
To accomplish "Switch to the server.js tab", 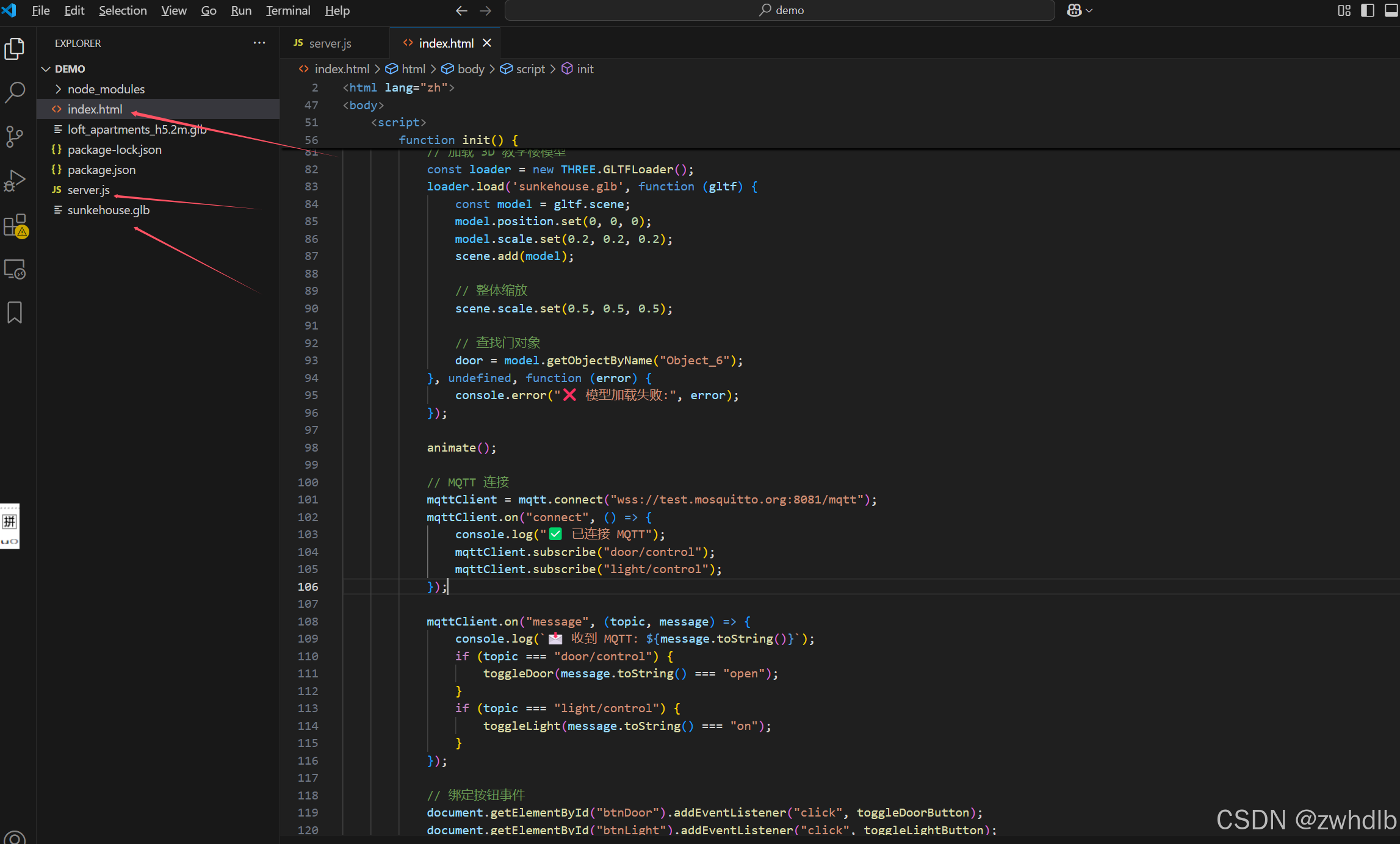I will (330, 43).
